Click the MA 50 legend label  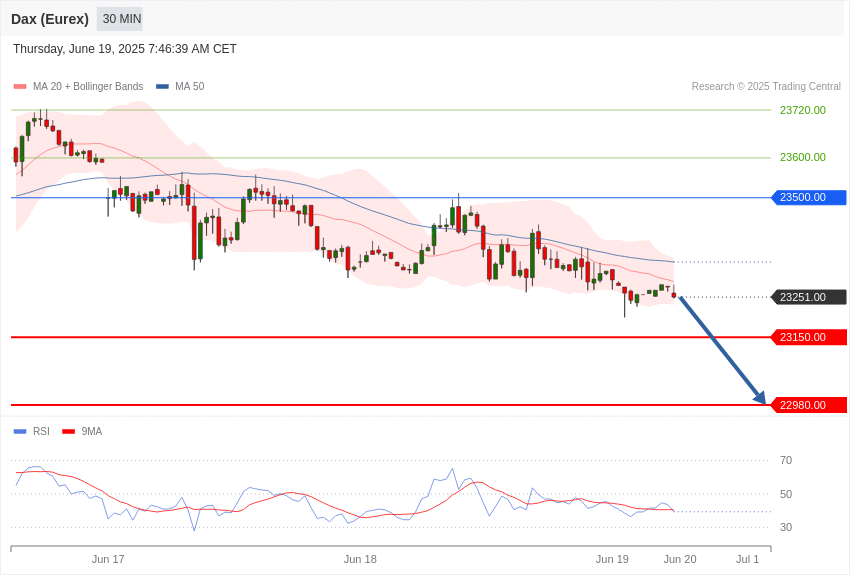(190, 87)
